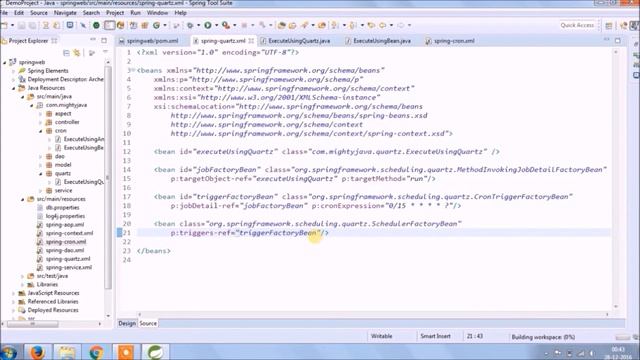This screenshot has width=640, height=360.
Task: Collapse the quartz package
Action: pyautogui.click(x=40, y=174)
